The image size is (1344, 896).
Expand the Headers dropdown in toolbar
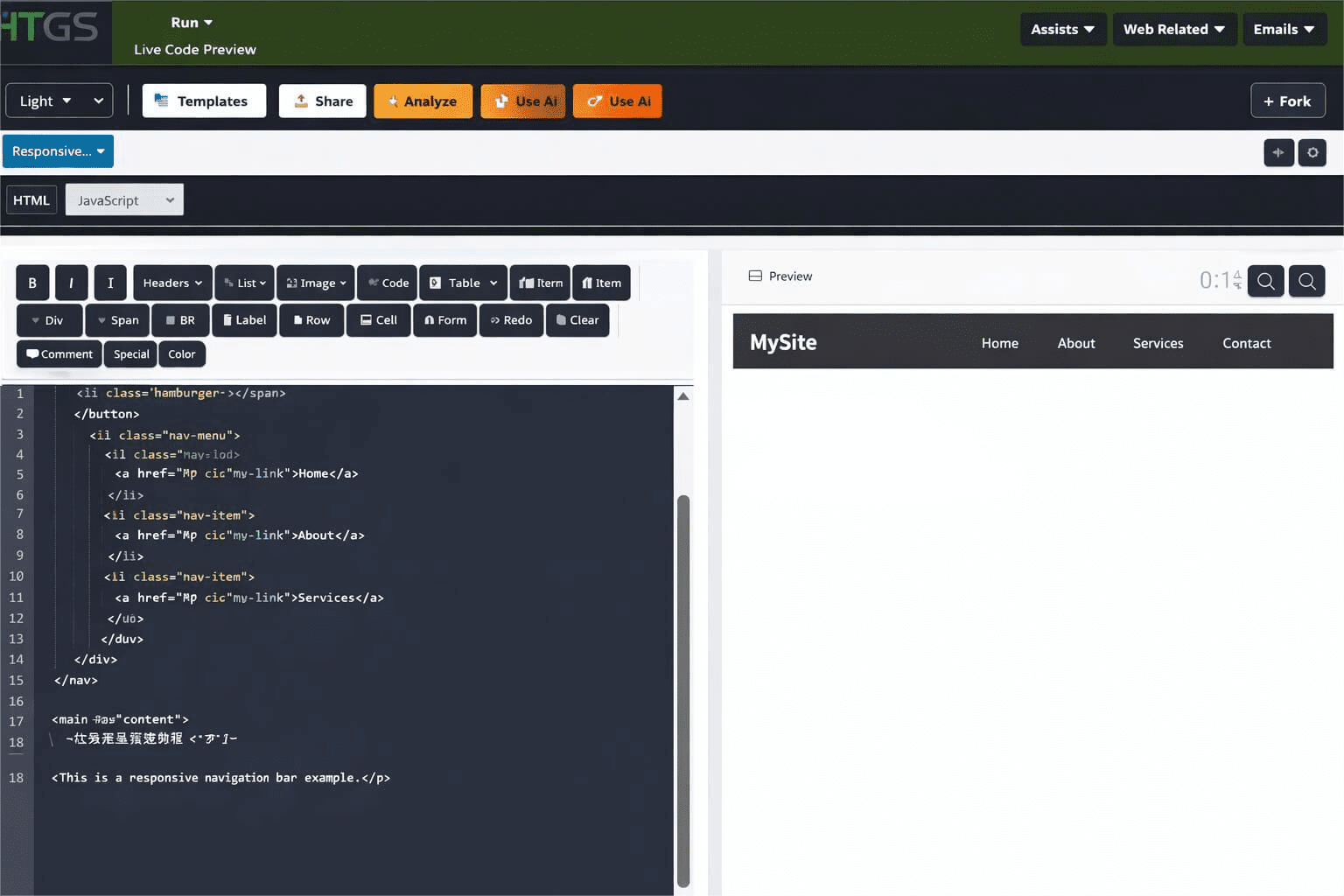[x=172, y=283]
